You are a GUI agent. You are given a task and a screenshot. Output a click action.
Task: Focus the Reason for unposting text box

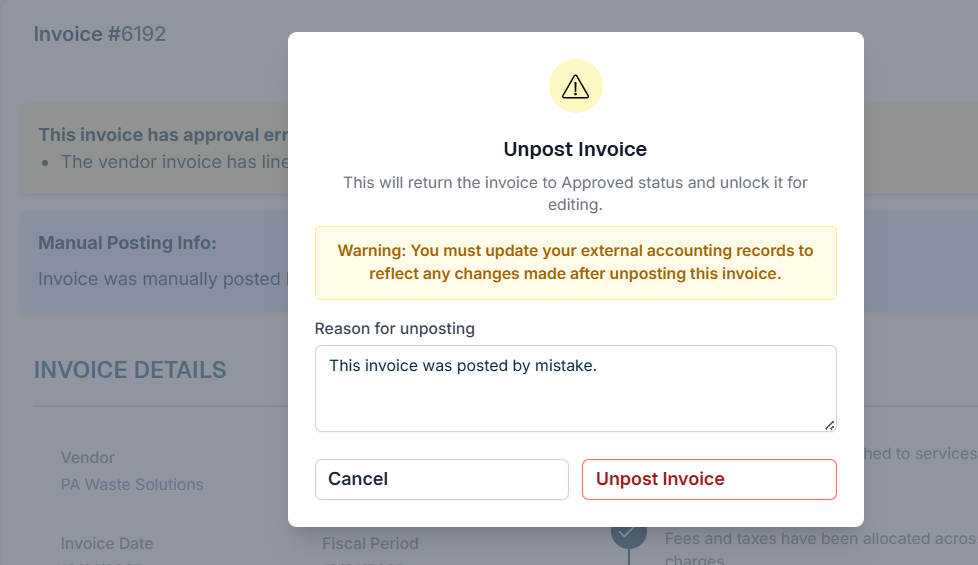pos(575,389)
